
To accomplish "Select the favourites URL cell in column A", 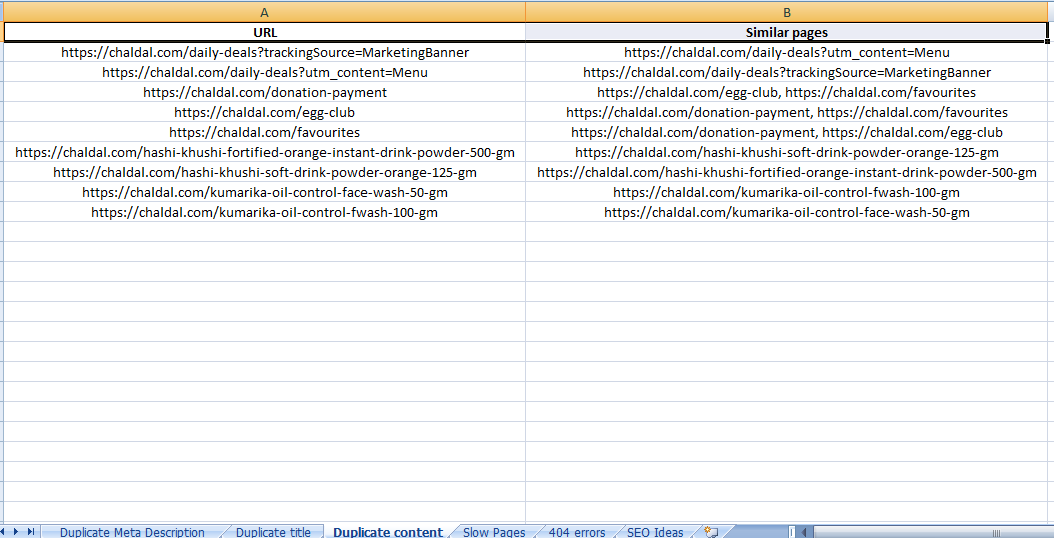I will (265, 132).
